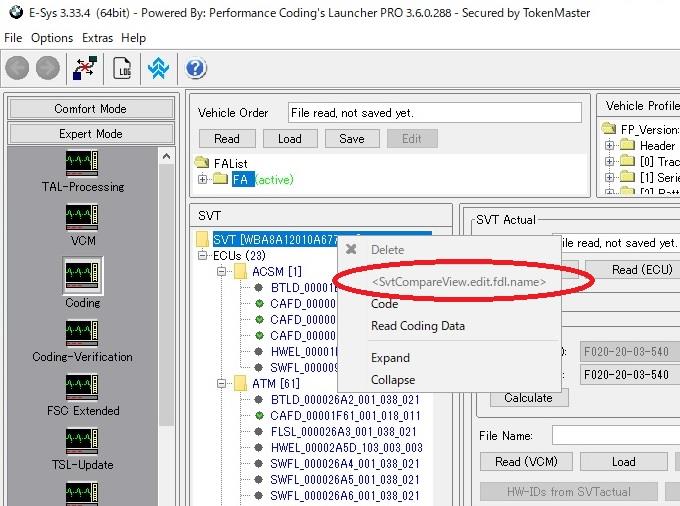
Task: Click the ACSM [1] folder icon
Action: 240,272
